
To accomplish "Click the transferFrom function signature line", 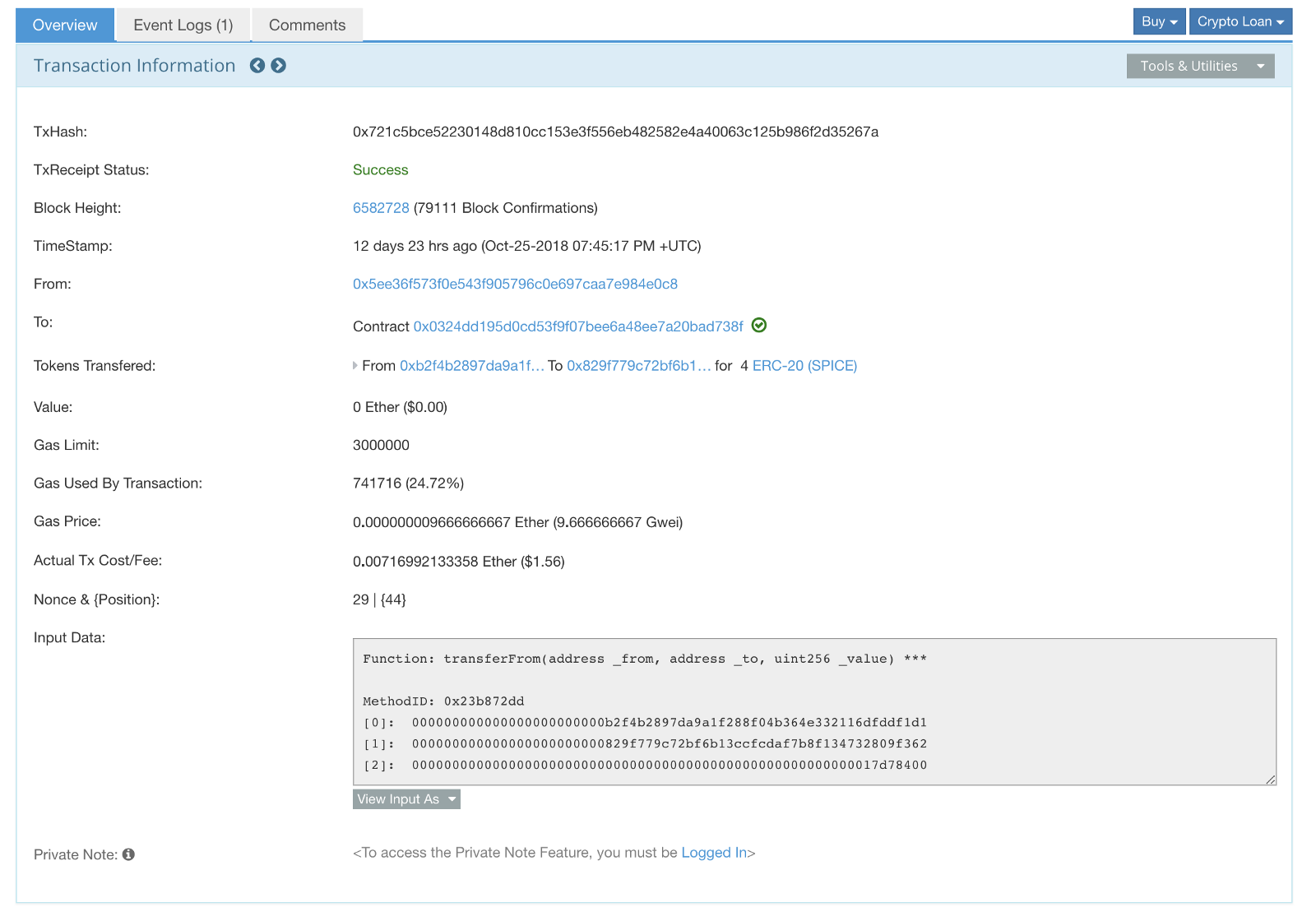I will tap(645, 659).
